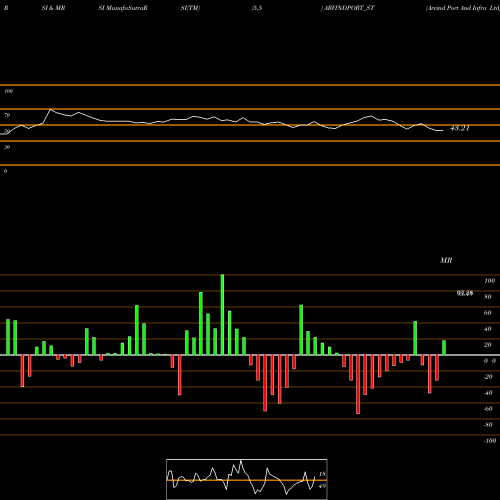Click the RSI value 43.21 label
500x500 pixels.
pyautogui.click(x=460, y=128)
